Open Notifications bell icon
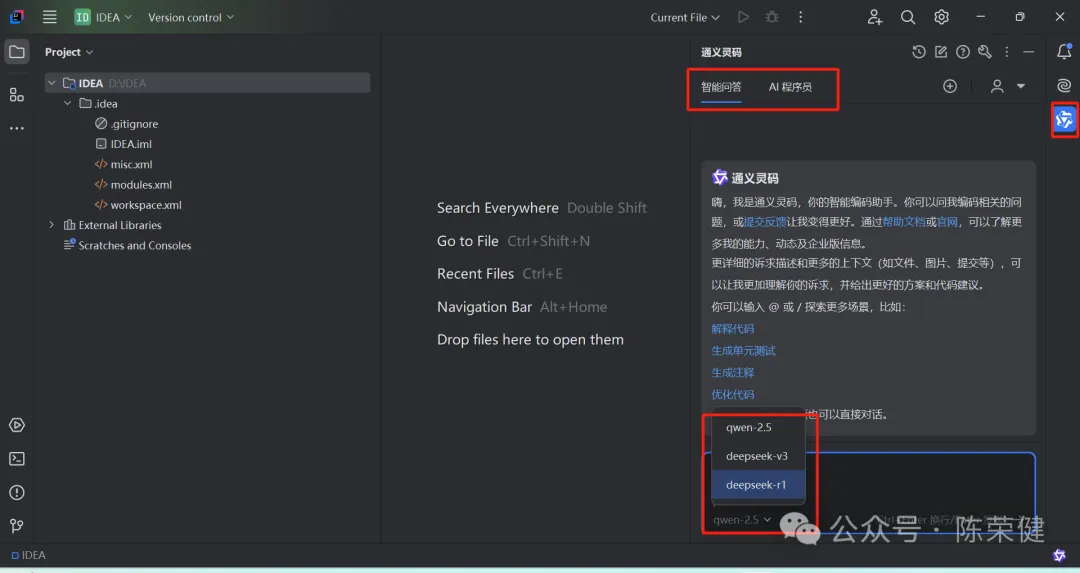Viewport: 1080px width, 573px height. [1064, 51]
